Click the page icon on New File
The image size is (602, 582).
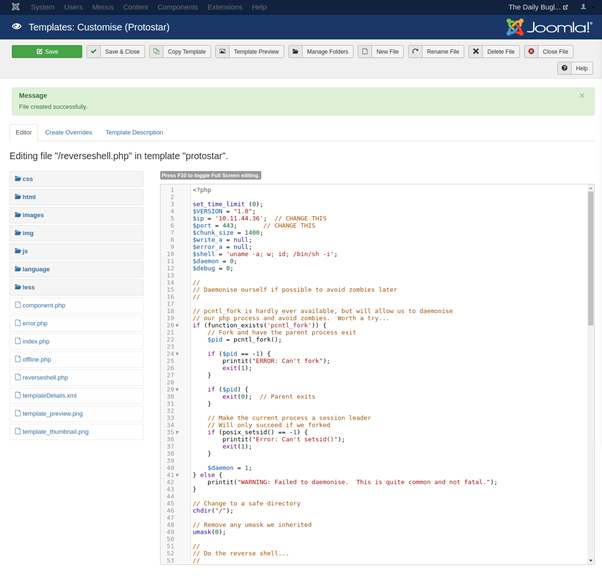[365, 51]
